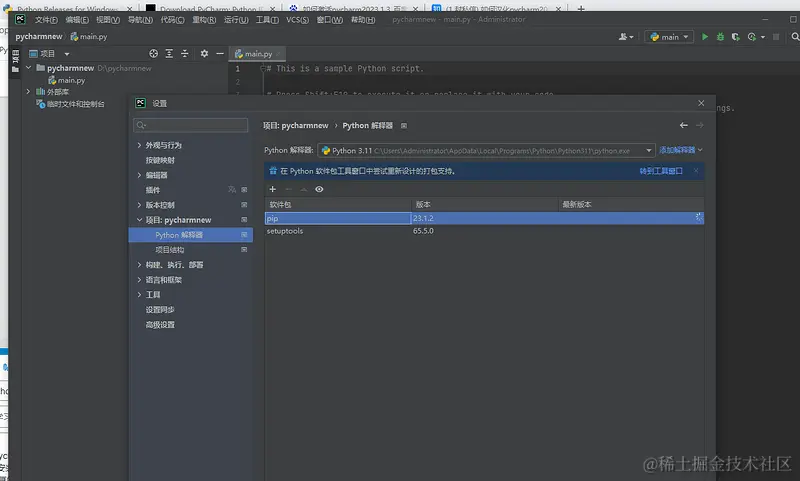
Task: Open 导航(N) menu
Action: [140, 20]
